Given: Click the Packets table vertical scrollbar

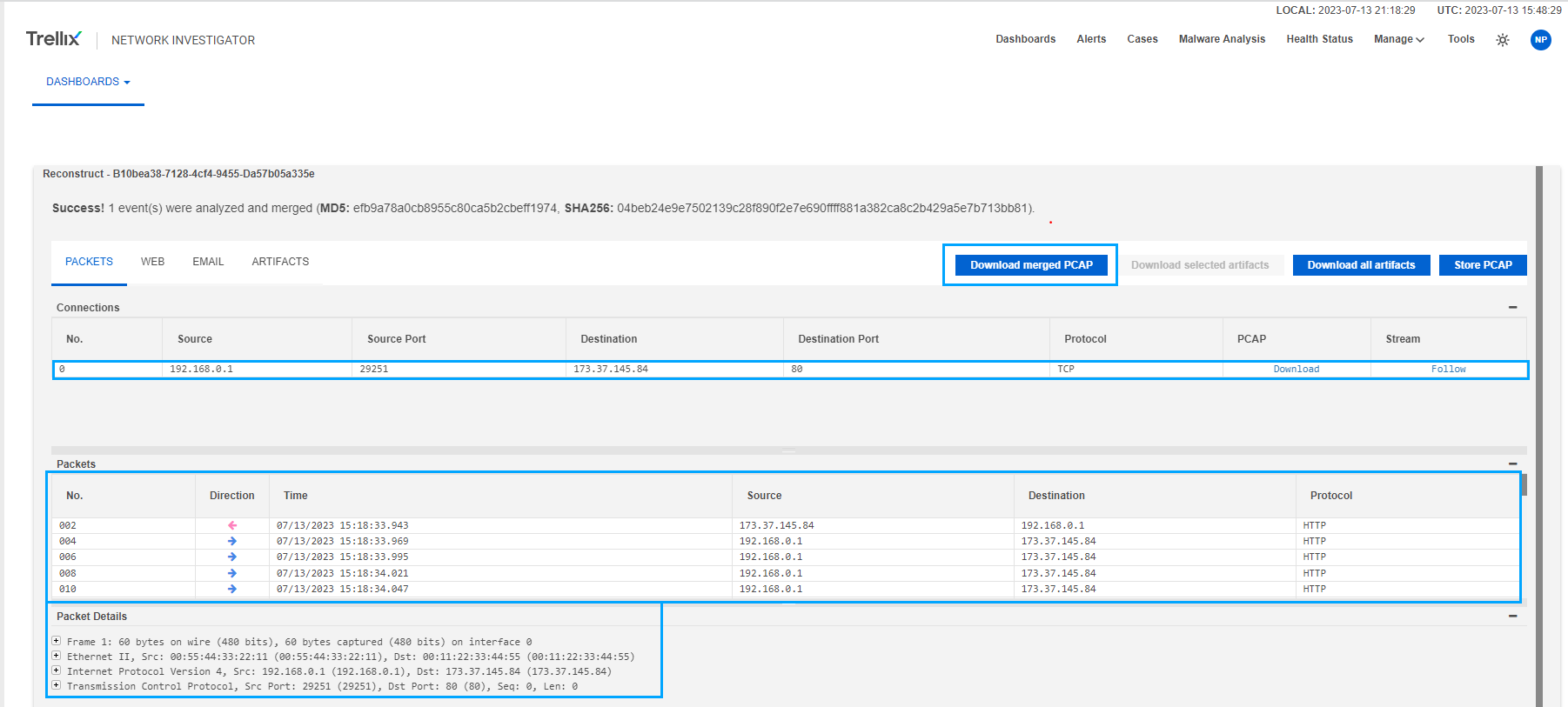Looking at the screenshot, I should click(1524, 485).
